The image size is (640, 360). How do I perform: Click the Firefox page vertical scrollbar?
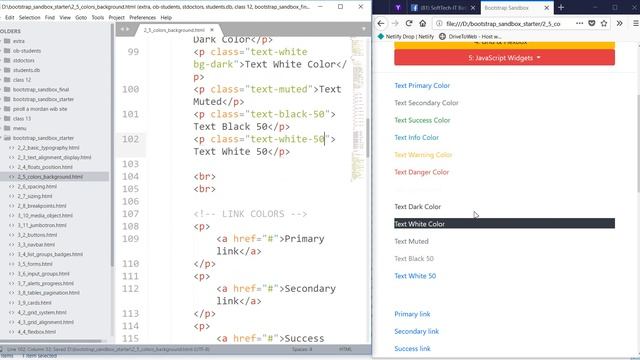click(x=637, y=143)
